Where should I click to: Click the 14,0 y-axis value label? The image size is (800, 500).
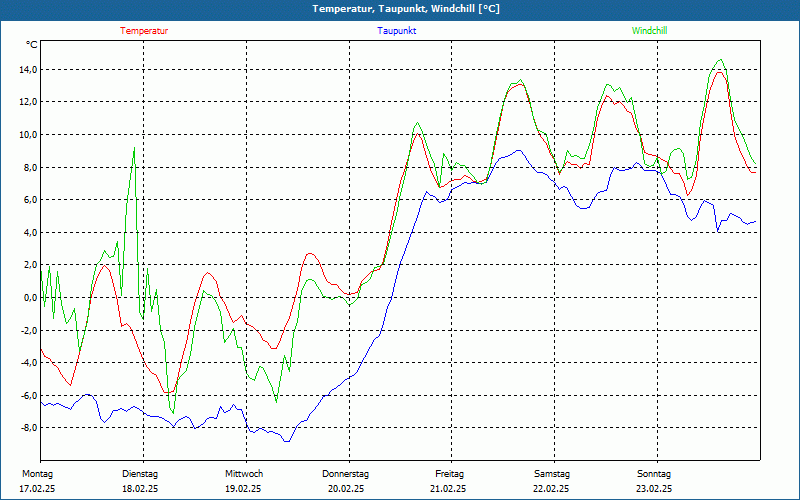click(28, 69)
